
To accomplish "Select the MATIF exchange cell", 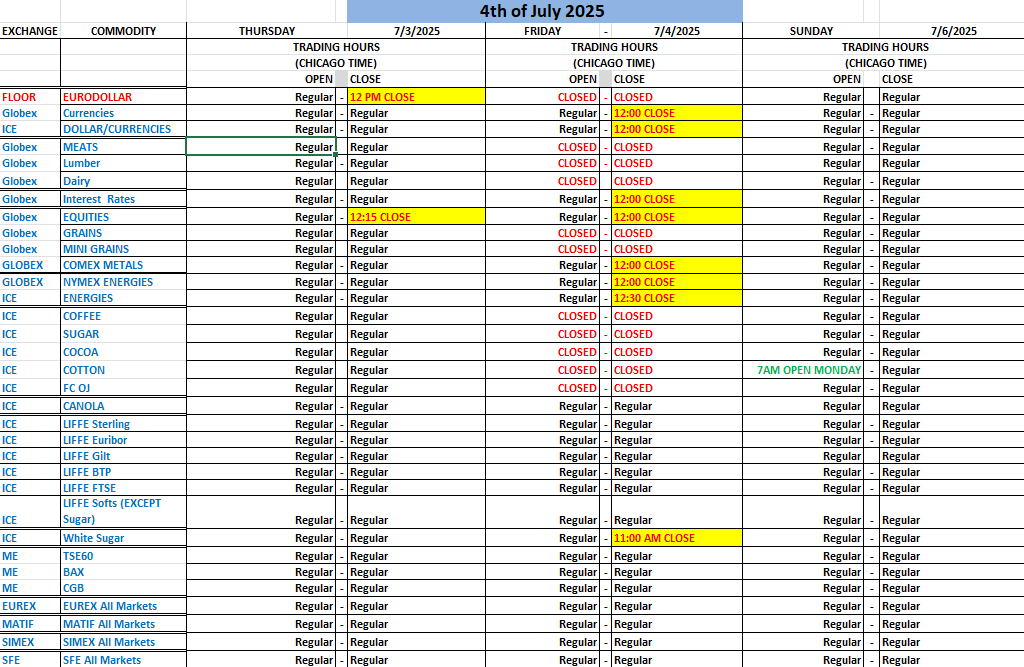I will coord(30,625).
